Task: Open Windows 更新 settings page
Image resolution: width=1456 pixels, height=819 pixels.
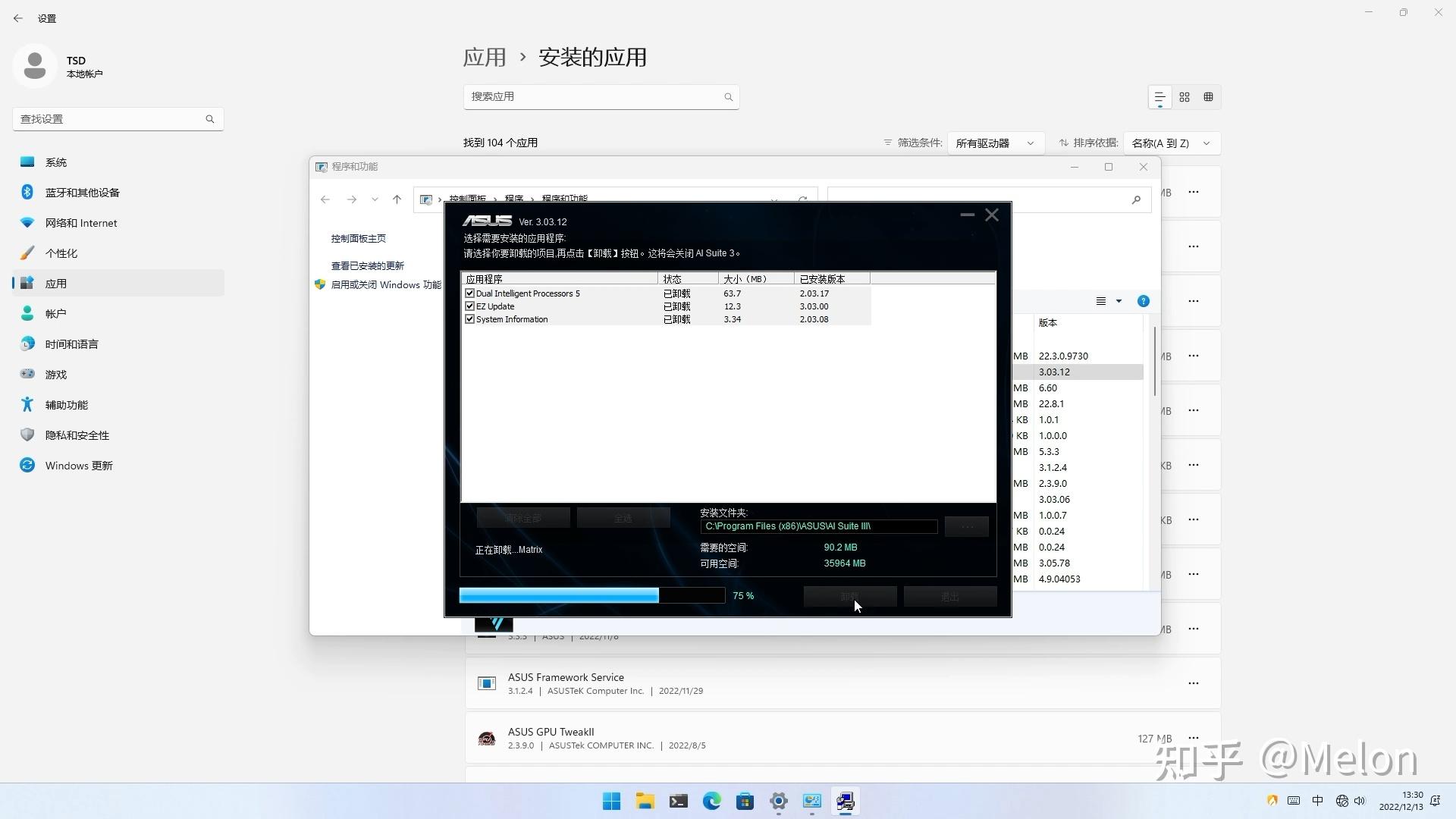Action: tap(78, 466)
